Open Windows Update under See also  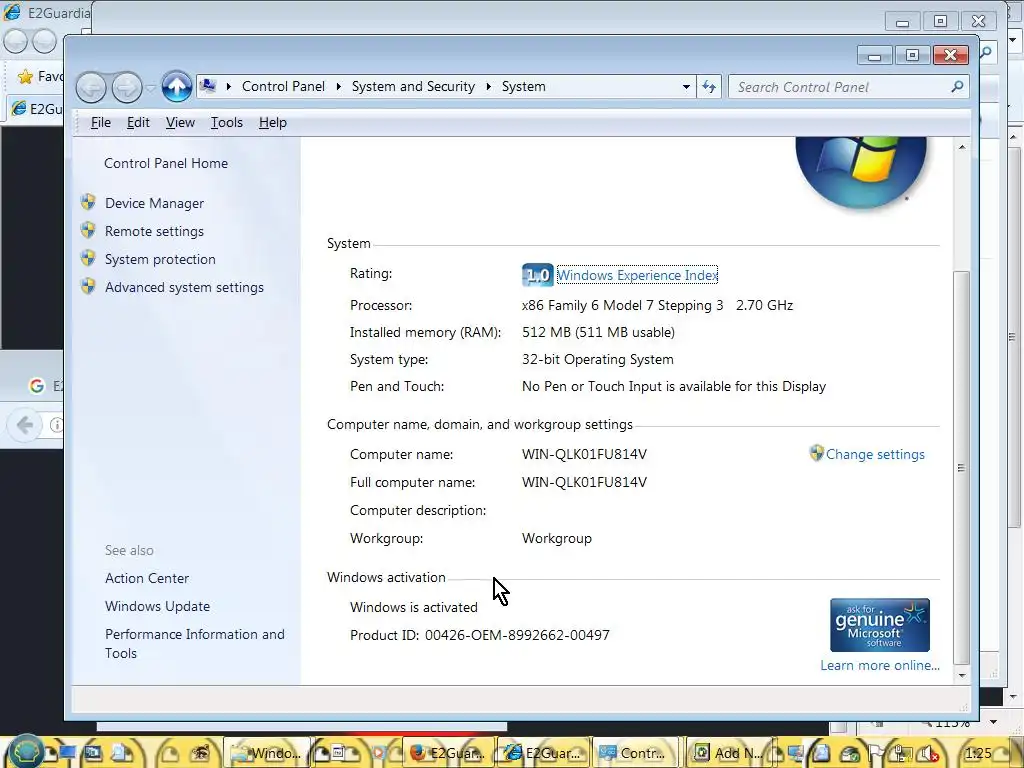(157, 606)
